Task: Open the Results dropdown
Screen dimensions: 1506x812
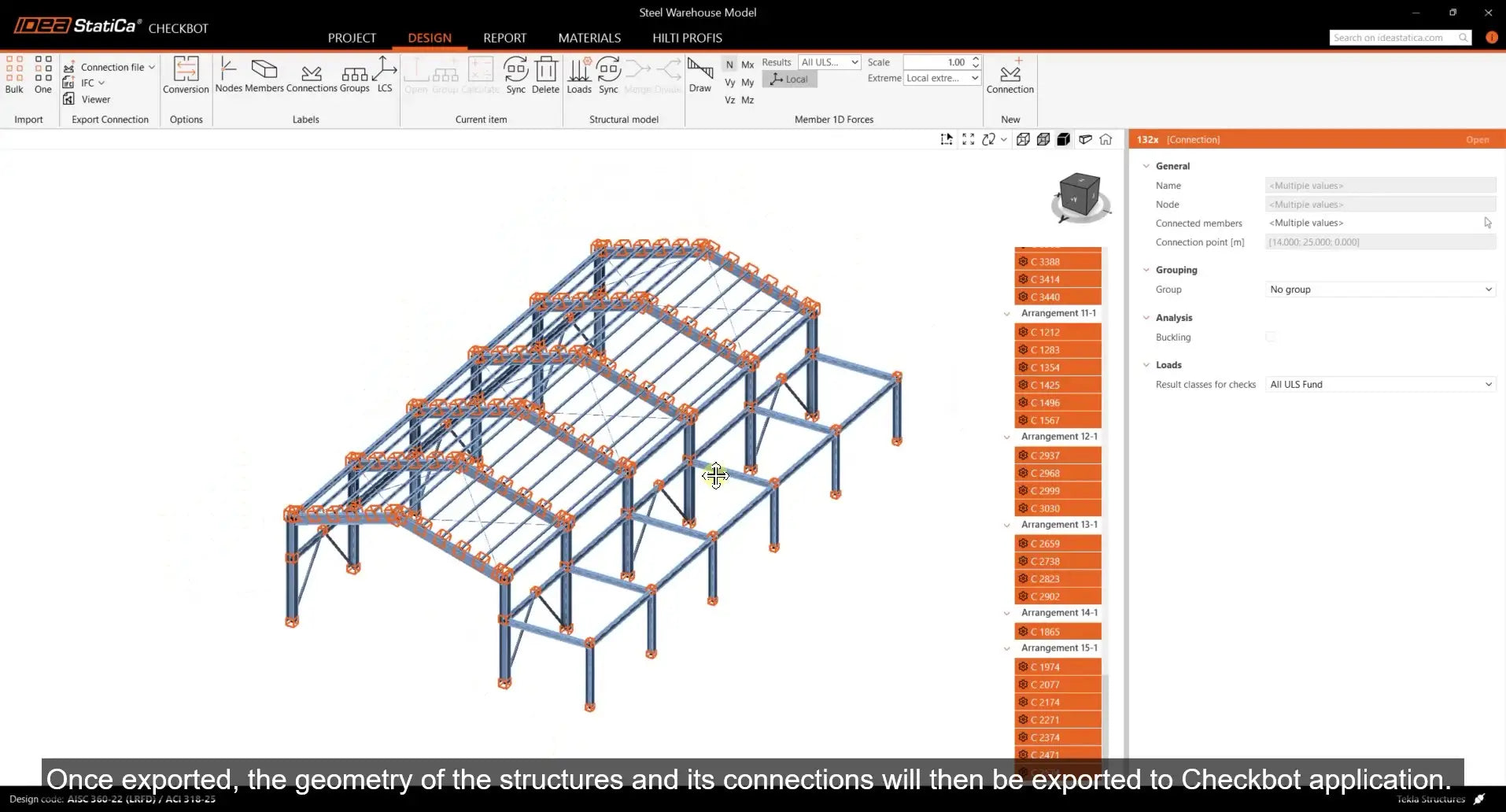Action: (x=829, y=62)
